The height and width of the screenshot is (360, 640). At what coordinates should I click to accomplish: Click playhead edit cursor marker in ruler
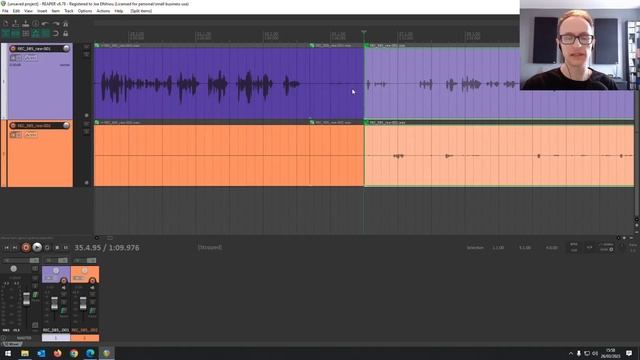364,33
